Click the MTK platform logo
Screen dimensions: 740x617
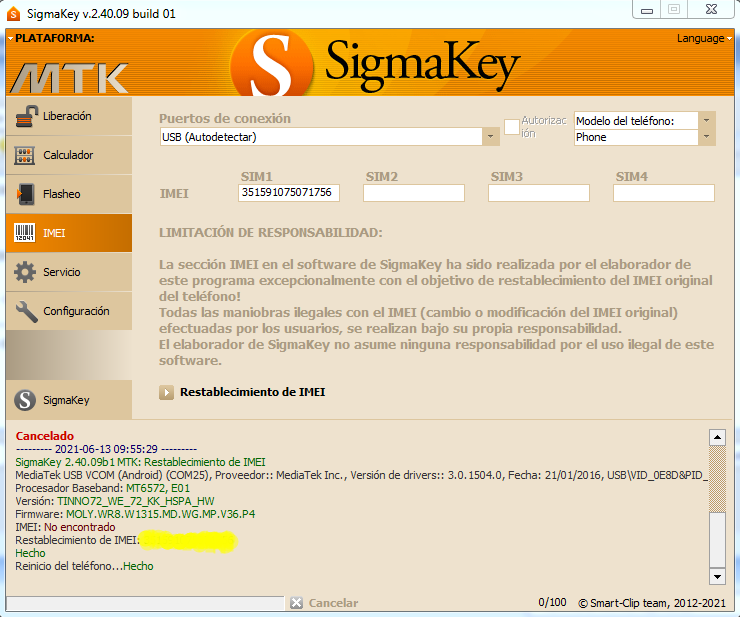coord(69,78)
